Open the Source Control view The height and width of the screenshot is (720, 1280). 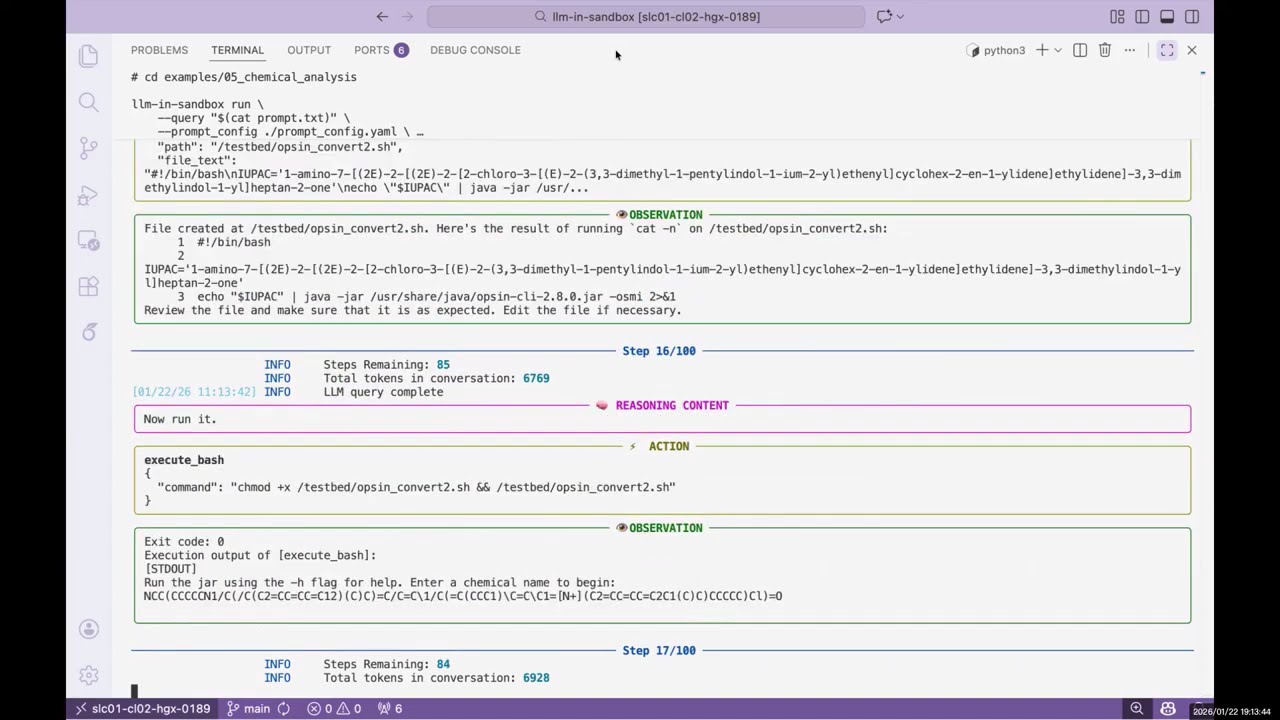coord(88,148)
